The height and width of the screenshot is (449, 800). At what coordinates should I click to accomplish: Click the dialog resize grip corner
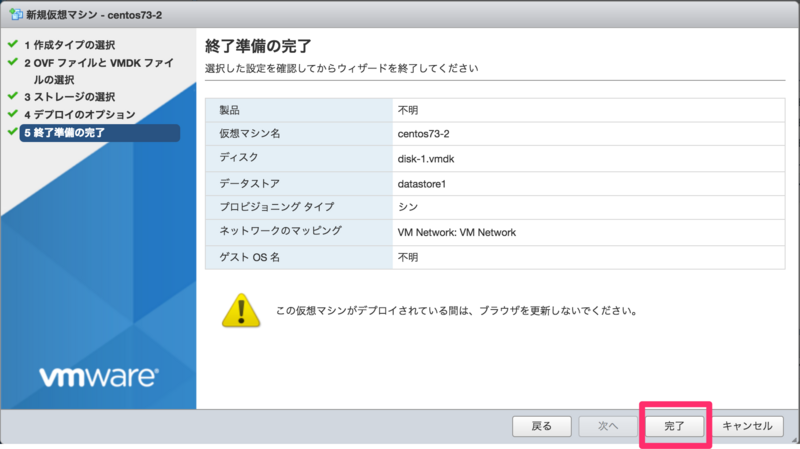pos(795,440)
